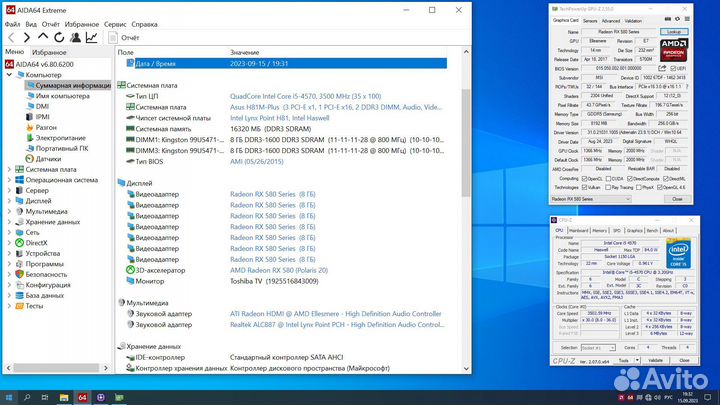Open the user/manage icon in AIDA64 toolbar
Viewport: 720px width, 405px height.
[75, 38]
